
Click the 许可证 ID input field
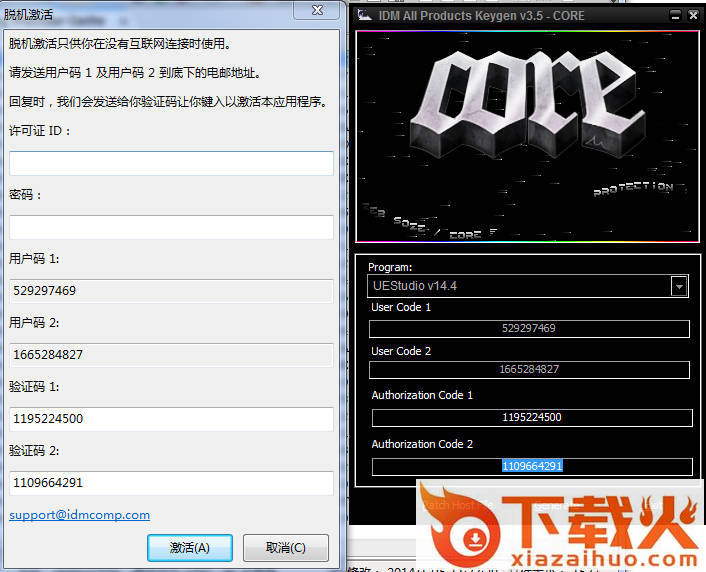tap(171, 163)
